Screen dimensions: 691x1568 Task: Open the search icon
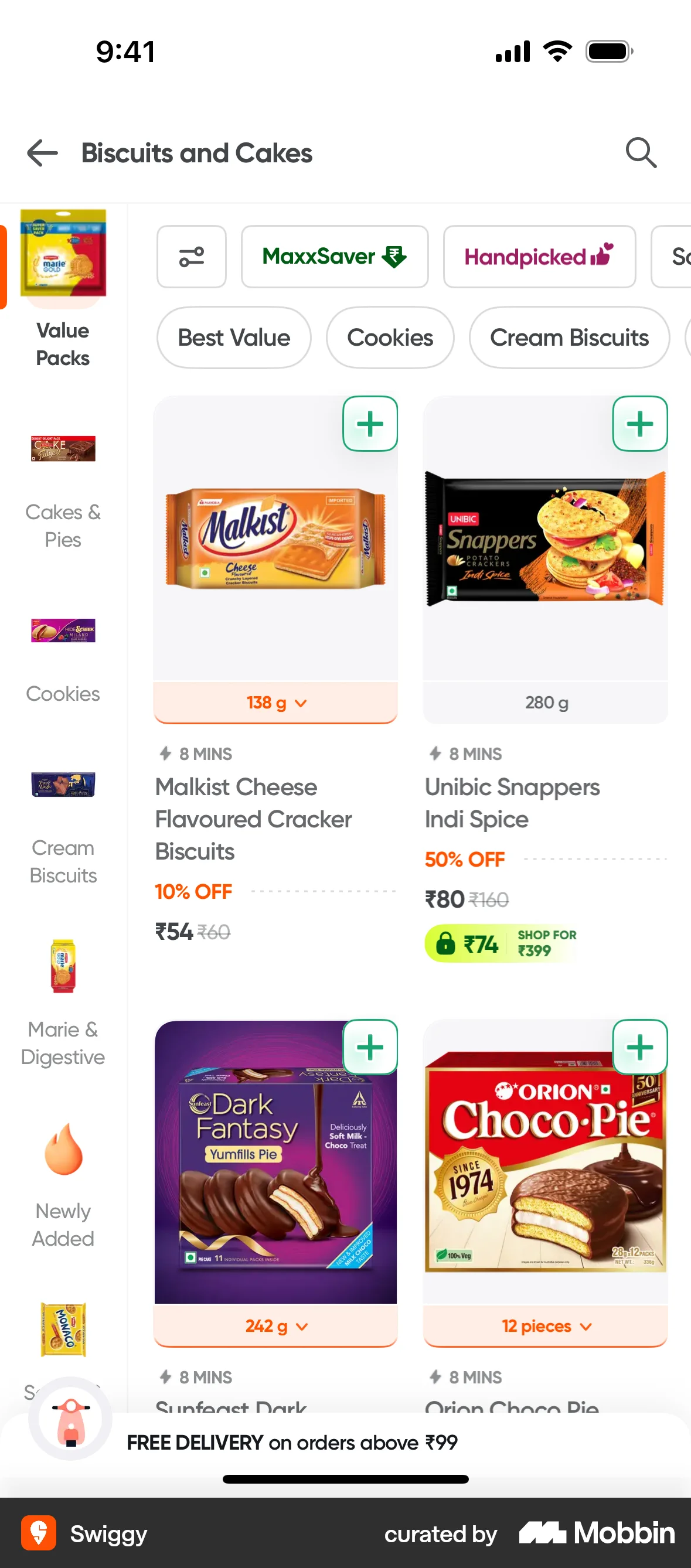[641, 152]
